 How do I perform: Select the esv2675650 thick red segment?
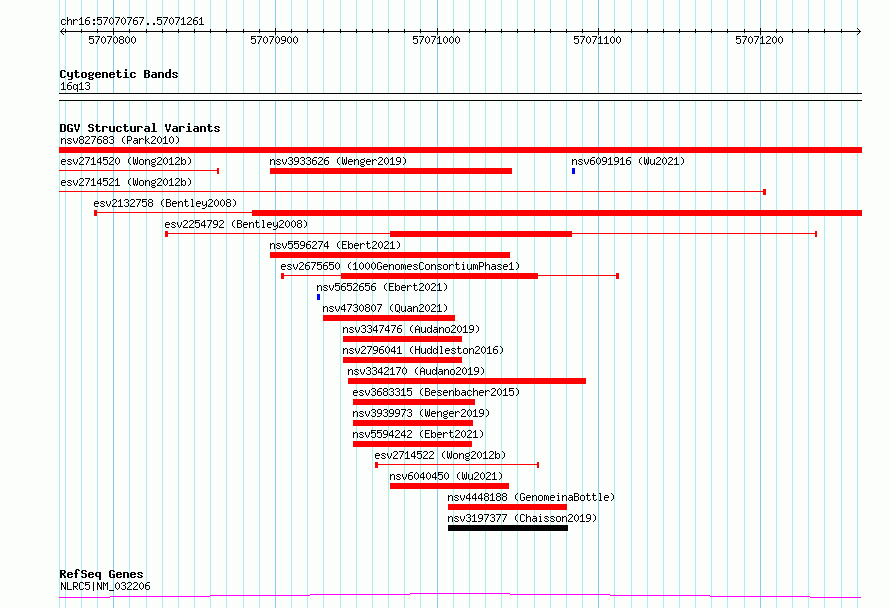coord(439,276)
